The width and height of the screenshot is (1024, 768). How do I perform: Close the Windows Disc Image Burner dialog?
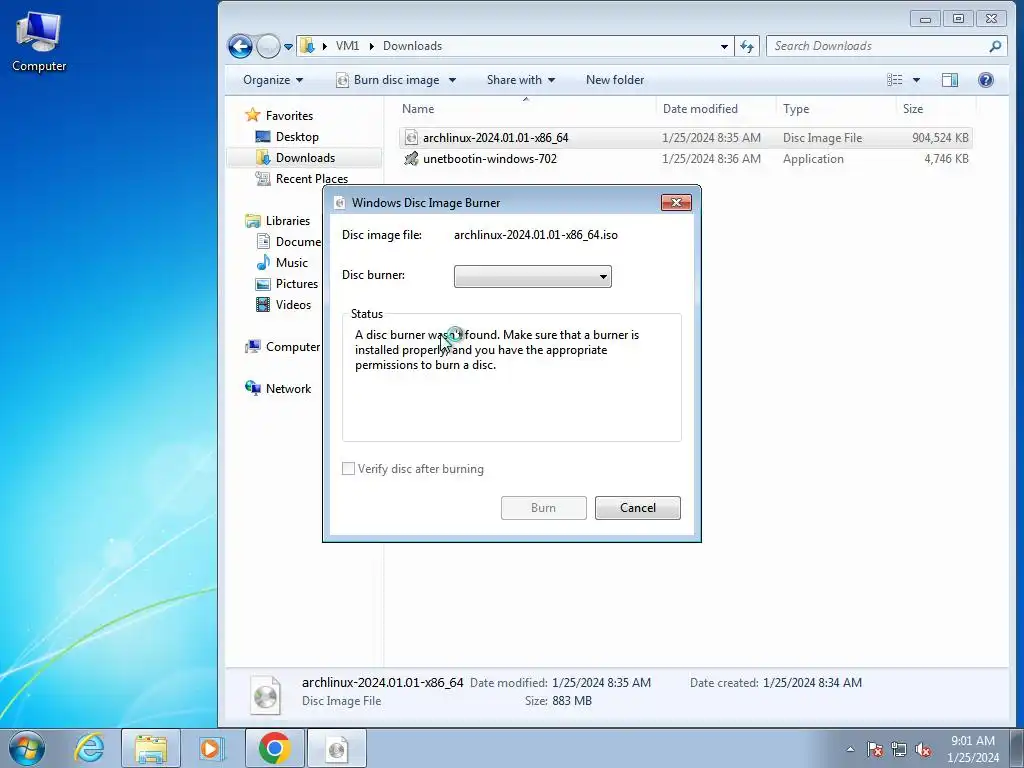[x=676, y=202]
